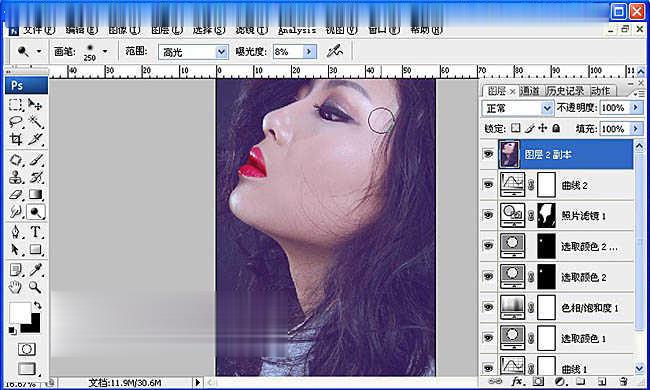Open the Layers panel options menu
Viewport: 650px width, 390px height.
coord(638,94)
